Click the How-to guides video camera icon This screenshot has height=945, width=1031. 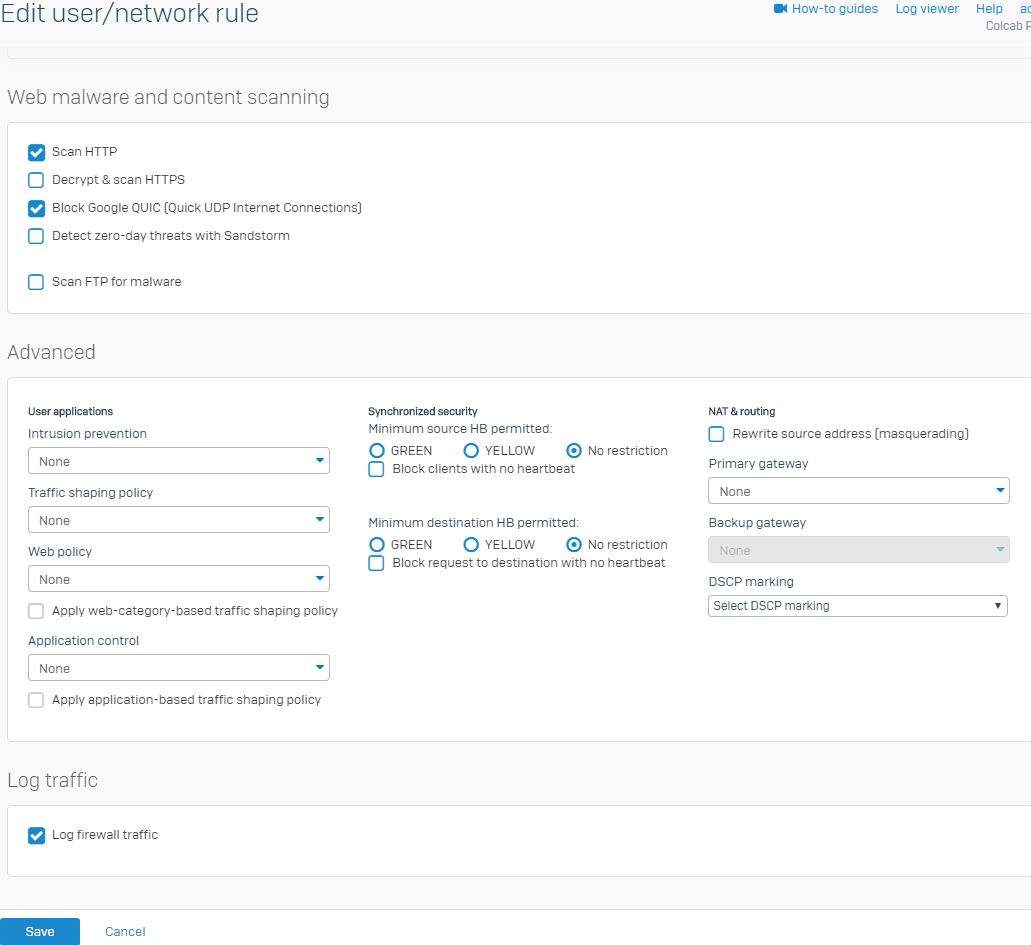click(x=780, y=9)
